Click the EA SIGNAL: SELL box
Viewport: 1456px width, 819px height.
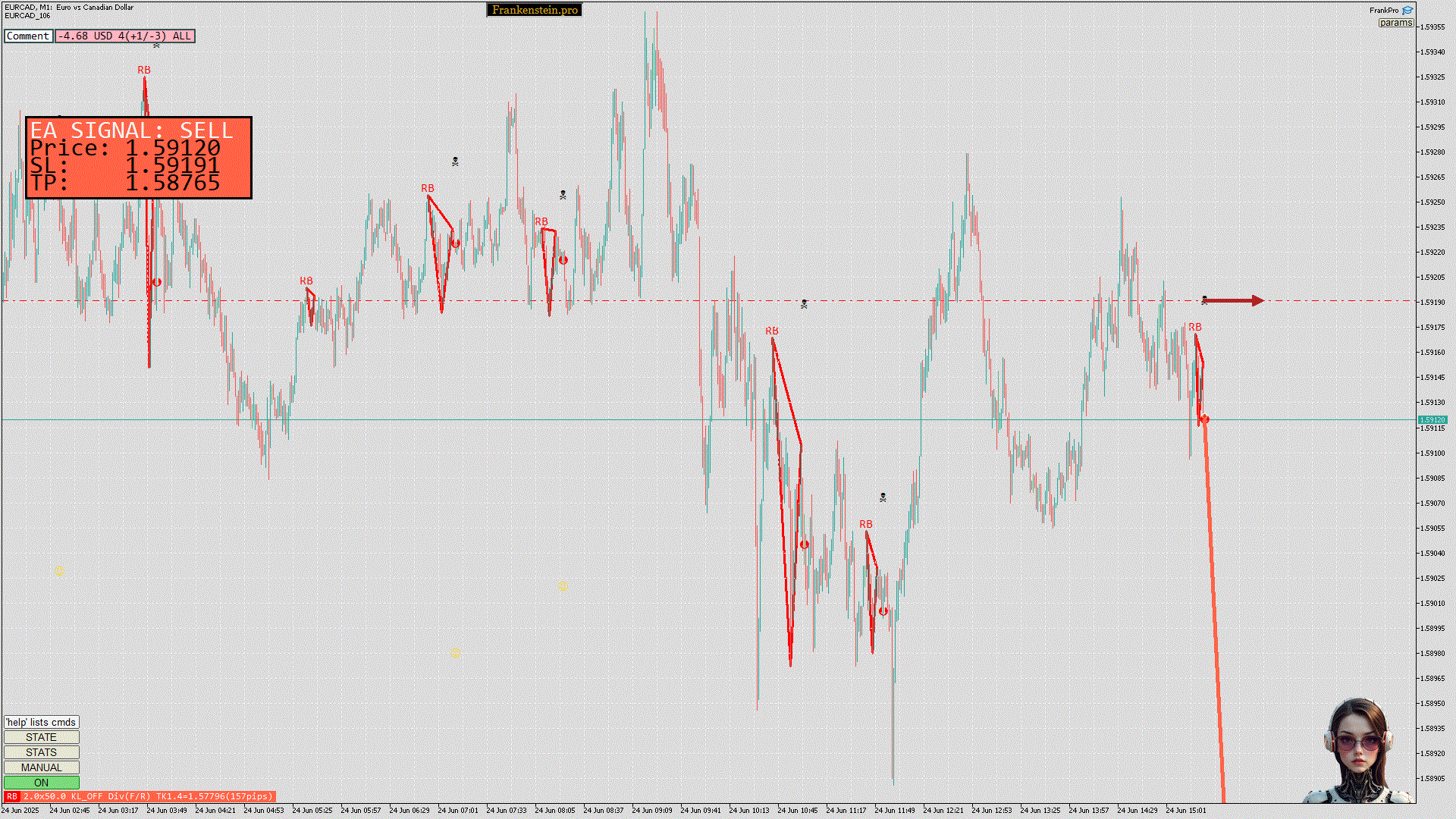point(139,158)
